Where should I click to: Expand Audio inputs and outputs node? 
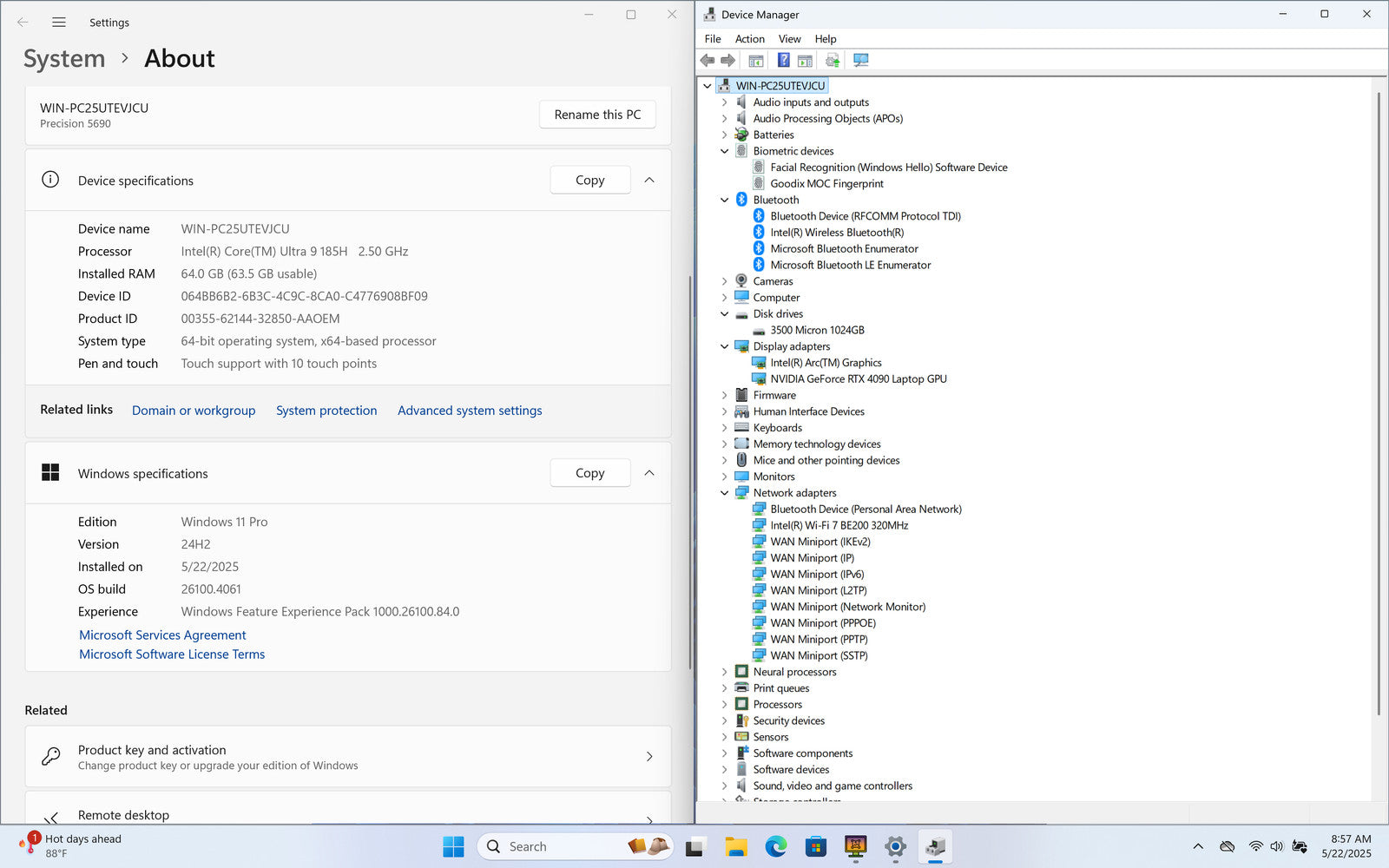point(725,102)
